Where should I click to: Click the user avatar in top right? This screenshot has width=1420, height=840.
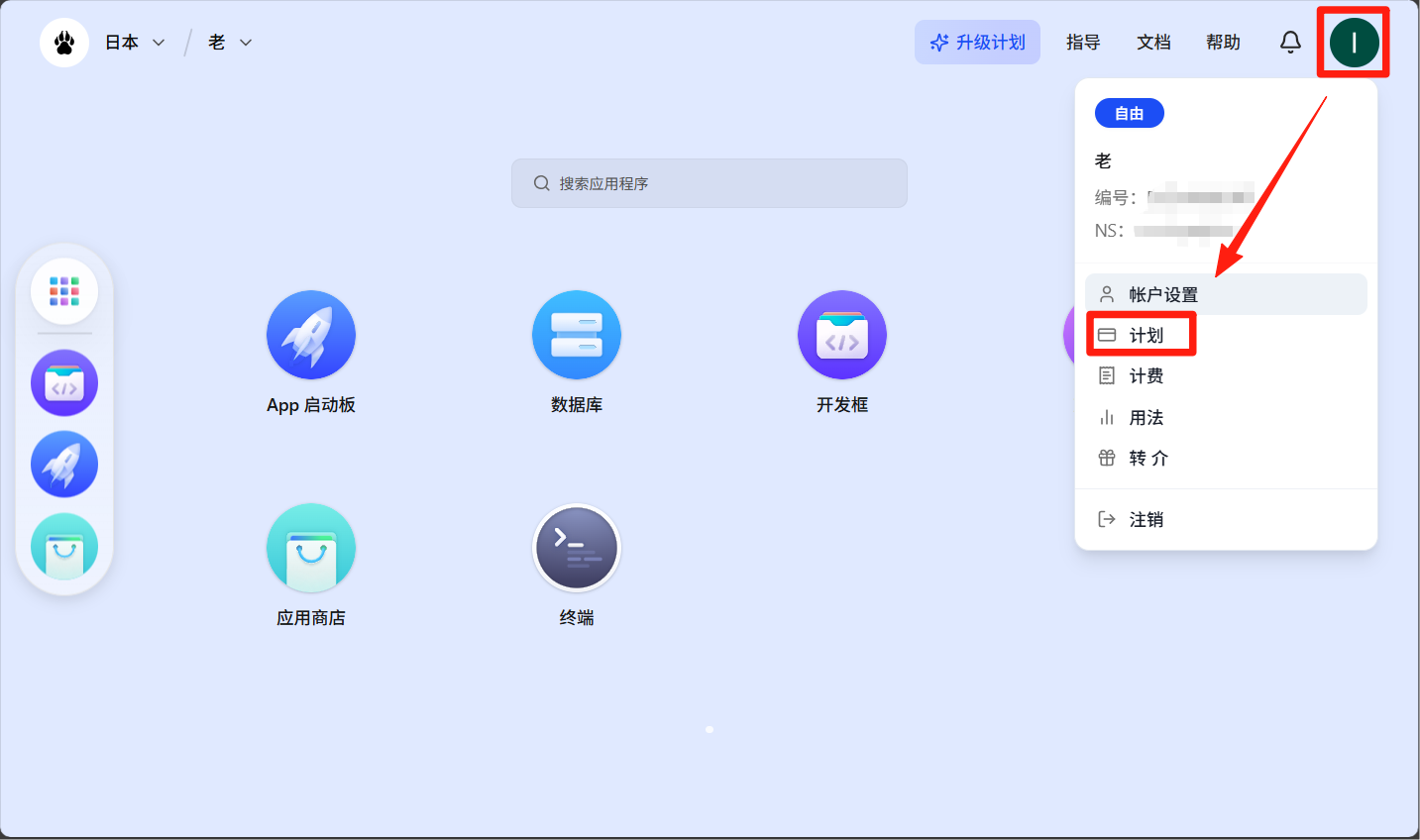tap(1354, 43)
